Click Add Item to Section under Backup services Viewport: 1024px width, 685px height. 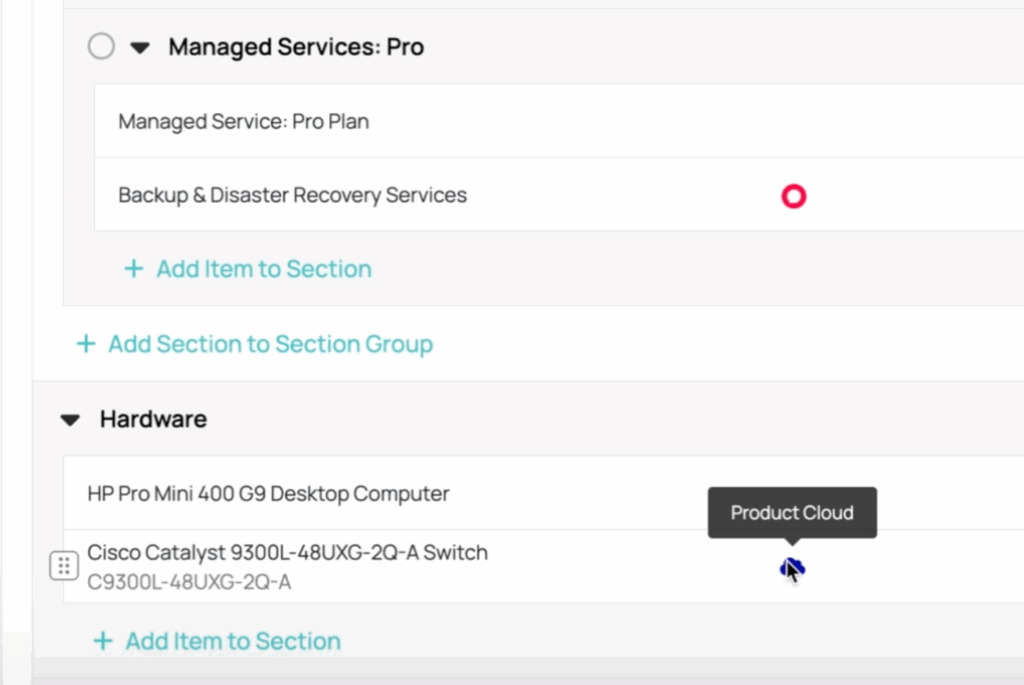263,269
